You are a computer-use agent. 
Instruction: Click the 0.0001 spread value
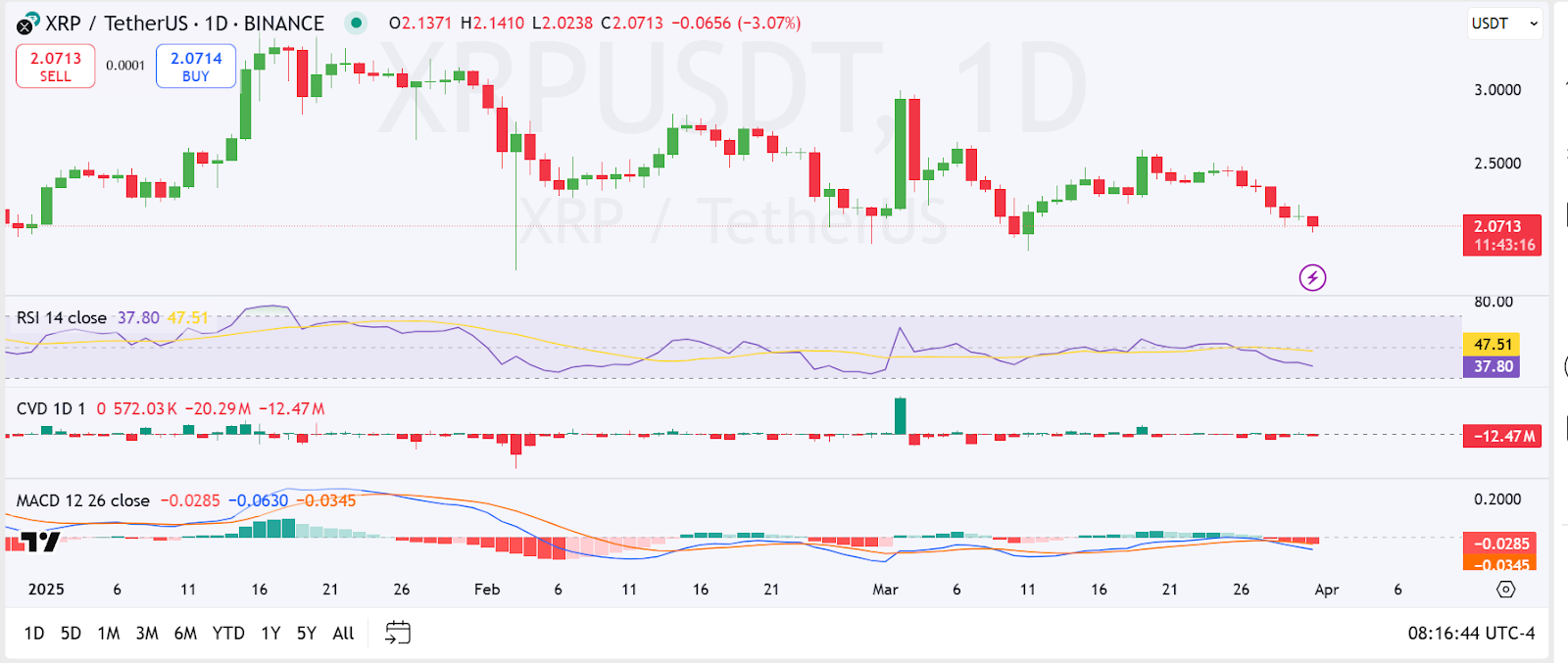point(125,66)
